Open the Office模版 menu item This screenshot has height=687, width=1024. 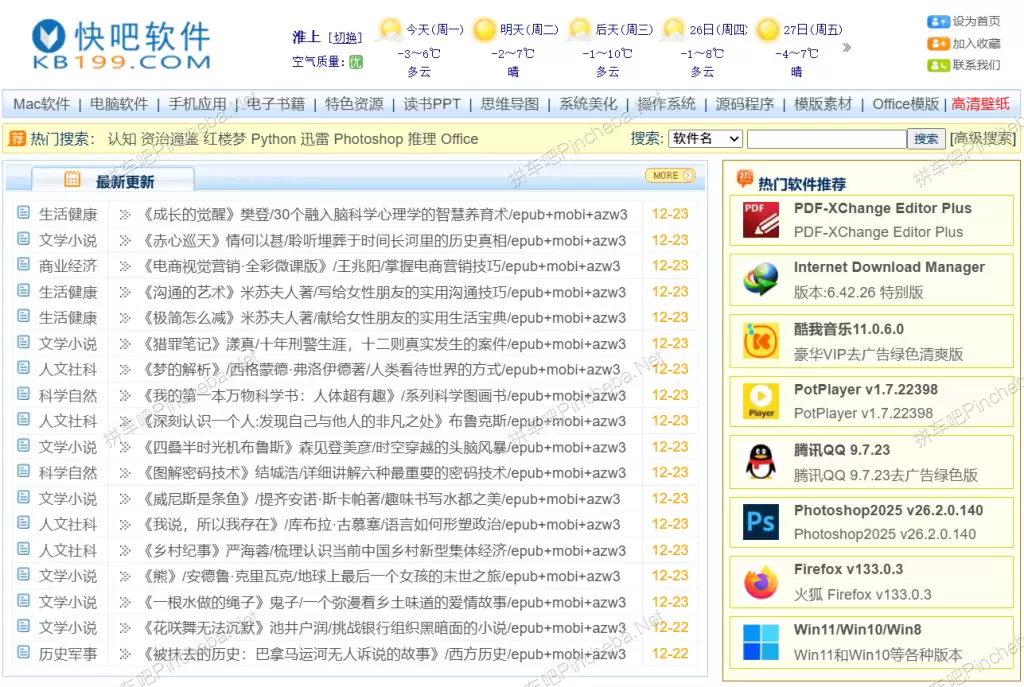(906, 104)
